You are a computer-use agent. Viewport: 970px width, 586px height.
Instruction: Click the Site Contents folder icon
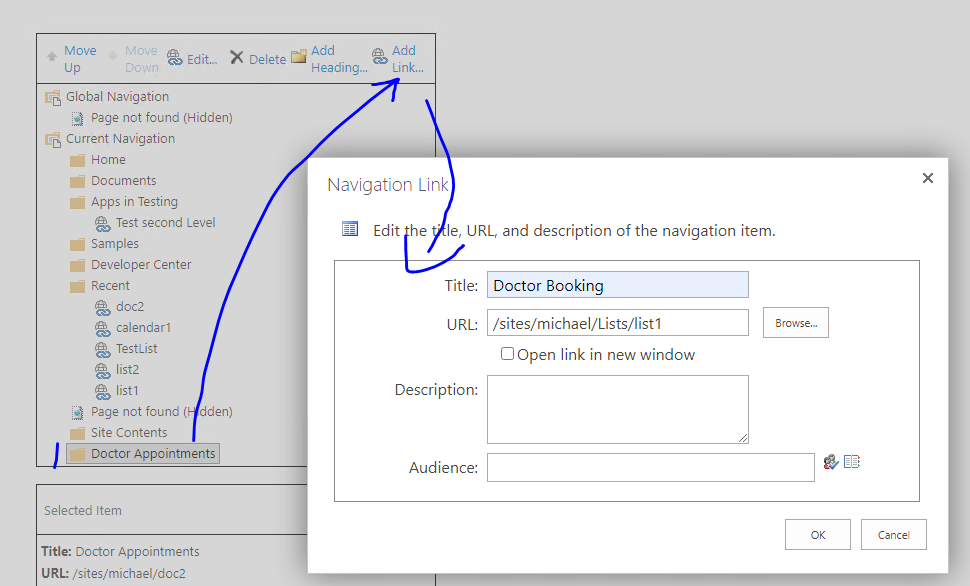pyautogui.click(x=77, y=434)
